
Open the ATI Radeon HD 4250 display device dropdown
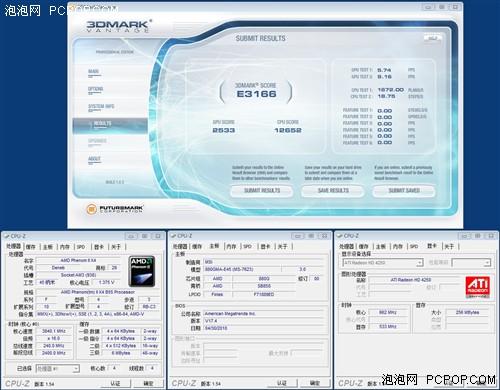(383, 263)
